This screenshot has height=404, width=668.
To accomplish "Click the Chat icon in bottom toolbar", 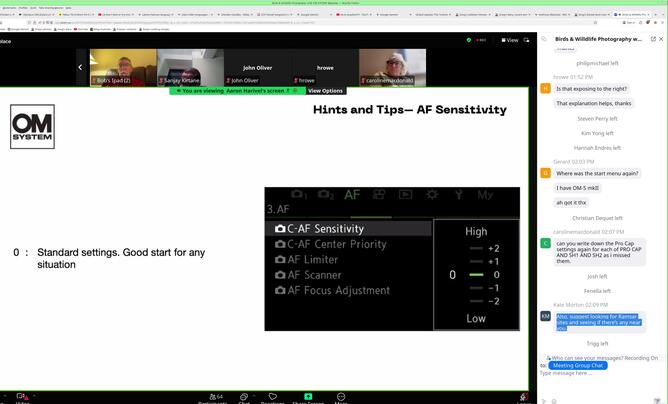I will [x=244, y=397].
